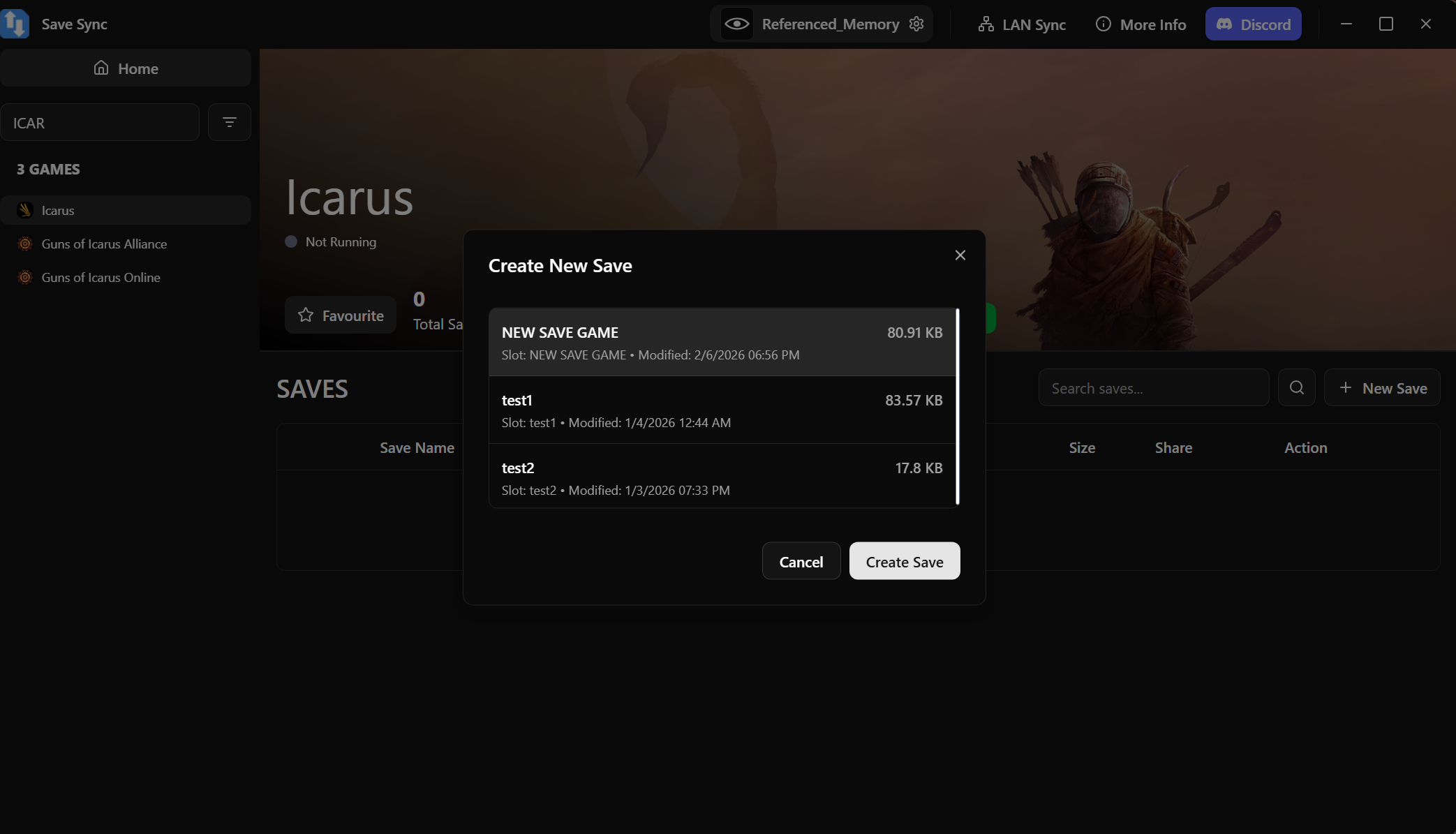Select Guns of Icarus Online

126,277
